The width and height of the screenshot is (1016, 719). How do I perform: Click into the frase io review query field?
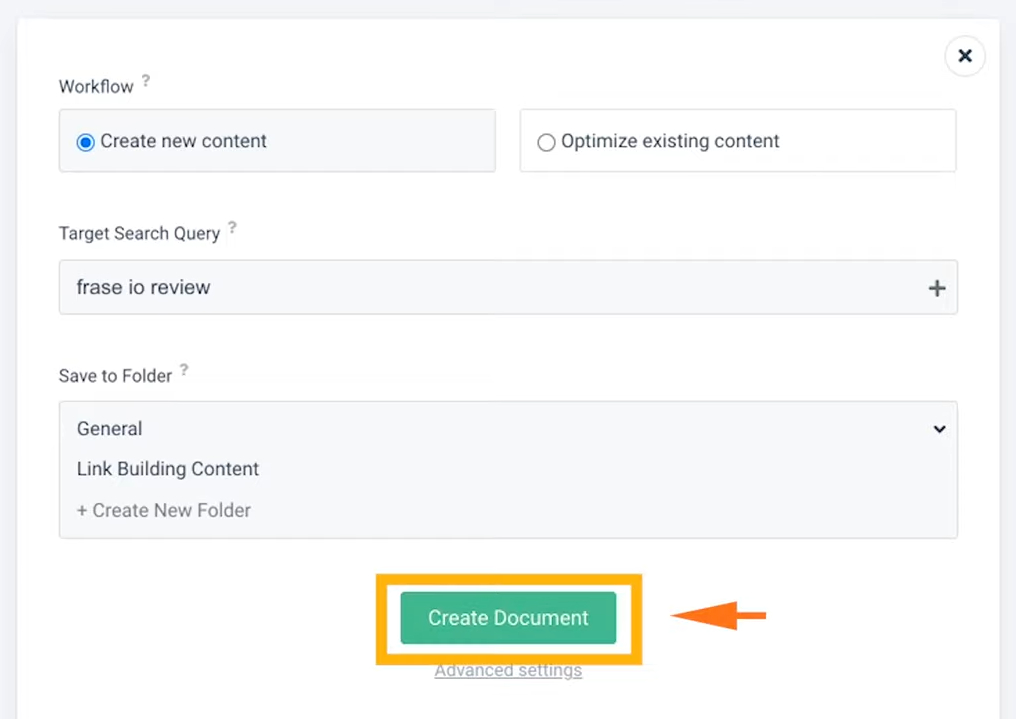point(508,287)
